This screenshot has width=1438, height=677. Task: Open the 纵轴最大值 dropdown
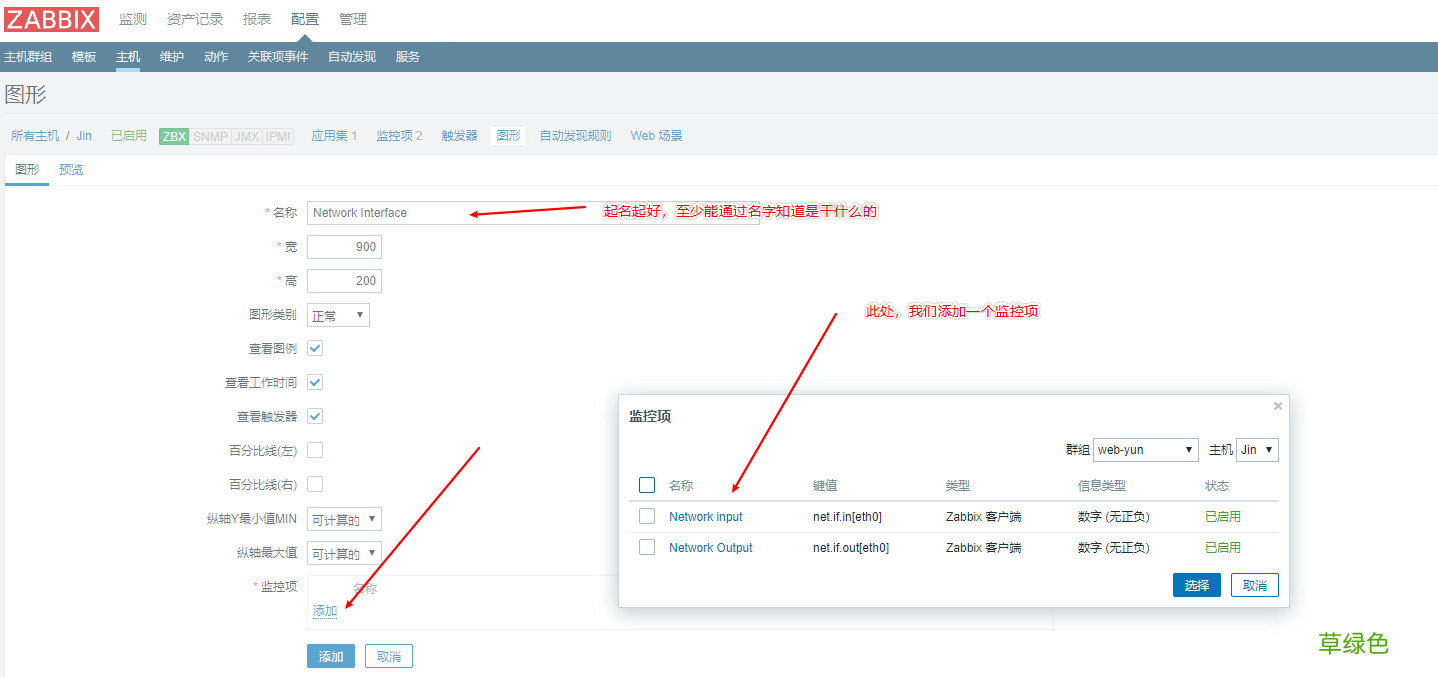(x=344, y=553)
